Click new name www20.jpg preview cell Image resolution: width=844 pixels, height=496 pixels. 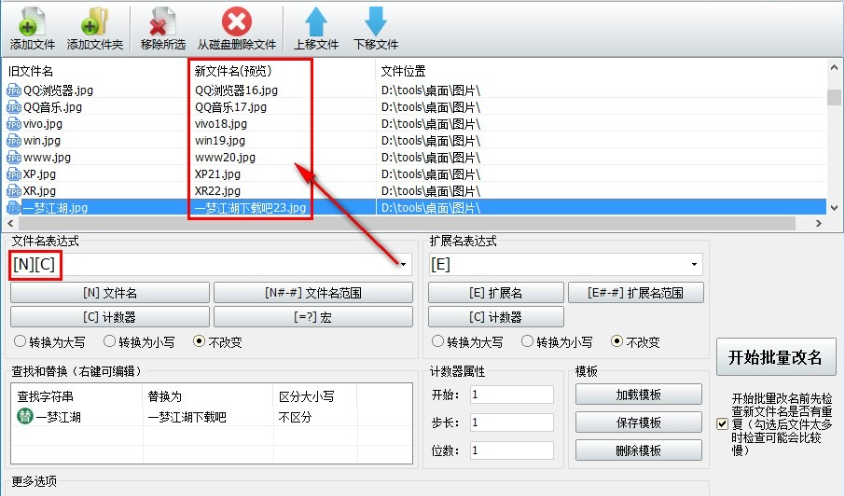(x=225, y=158)
